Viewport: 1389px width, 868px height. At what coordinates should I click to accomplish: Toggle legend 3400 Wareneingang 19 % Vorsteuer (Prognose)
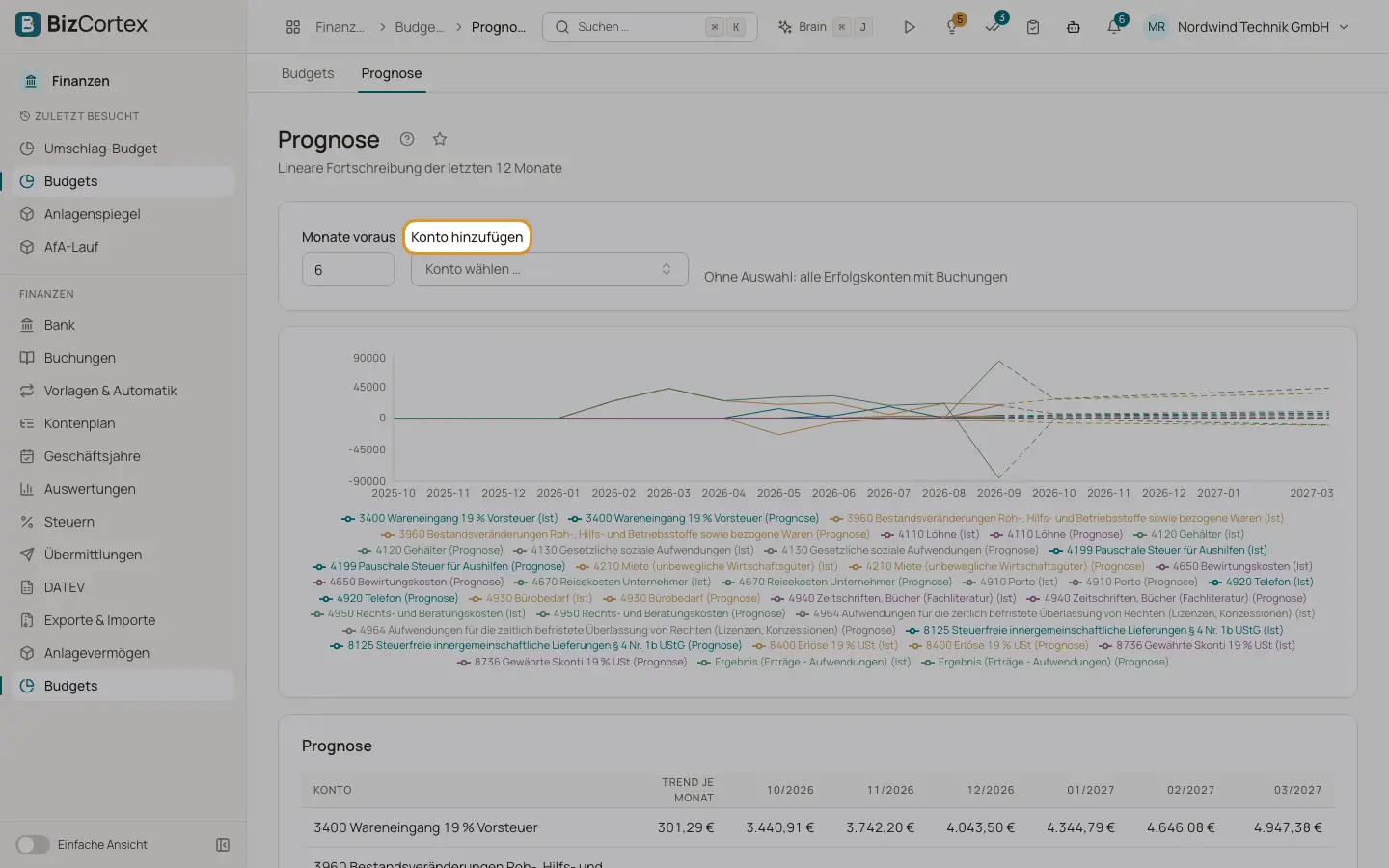(x=694, y=518)
